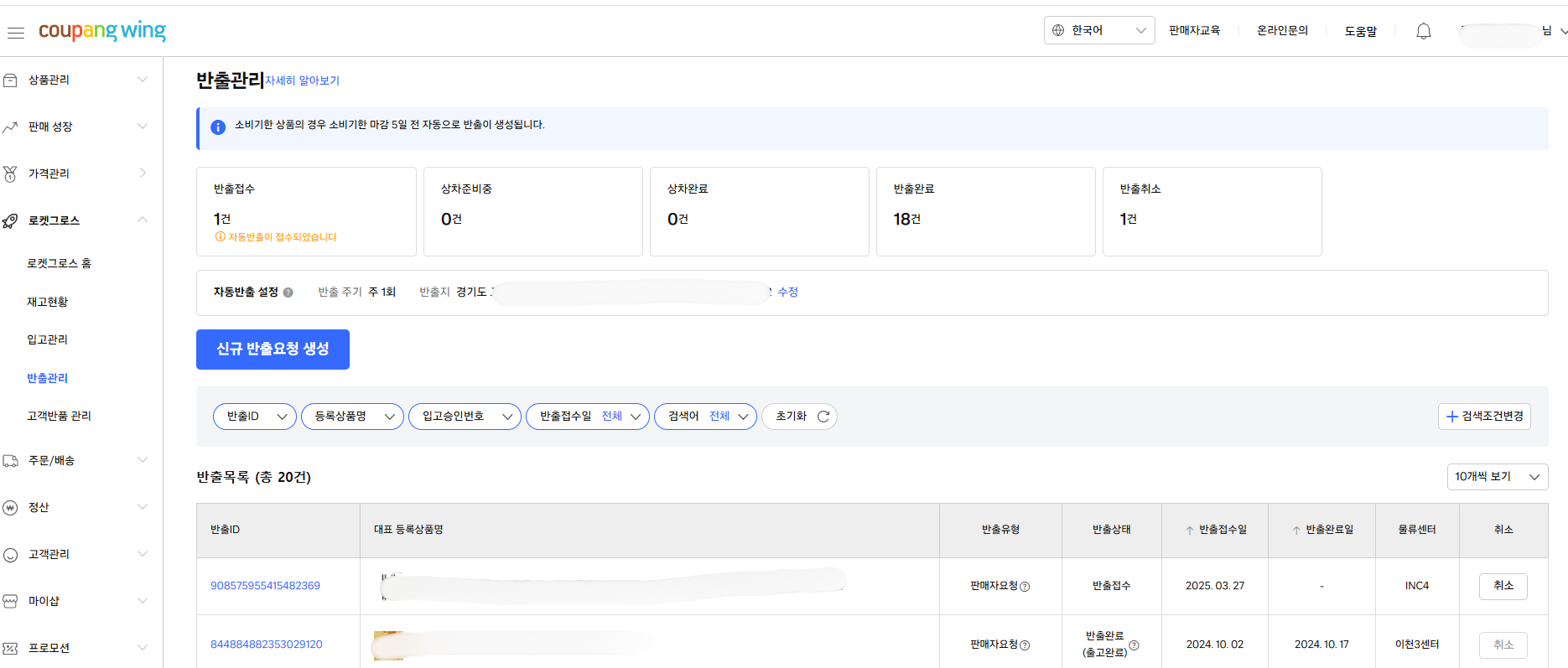Image resolution: width=1568 pixels, height=668 pixels.
Task: Click the 주문/배송 truck icon
Action: (x=10, y=460)
